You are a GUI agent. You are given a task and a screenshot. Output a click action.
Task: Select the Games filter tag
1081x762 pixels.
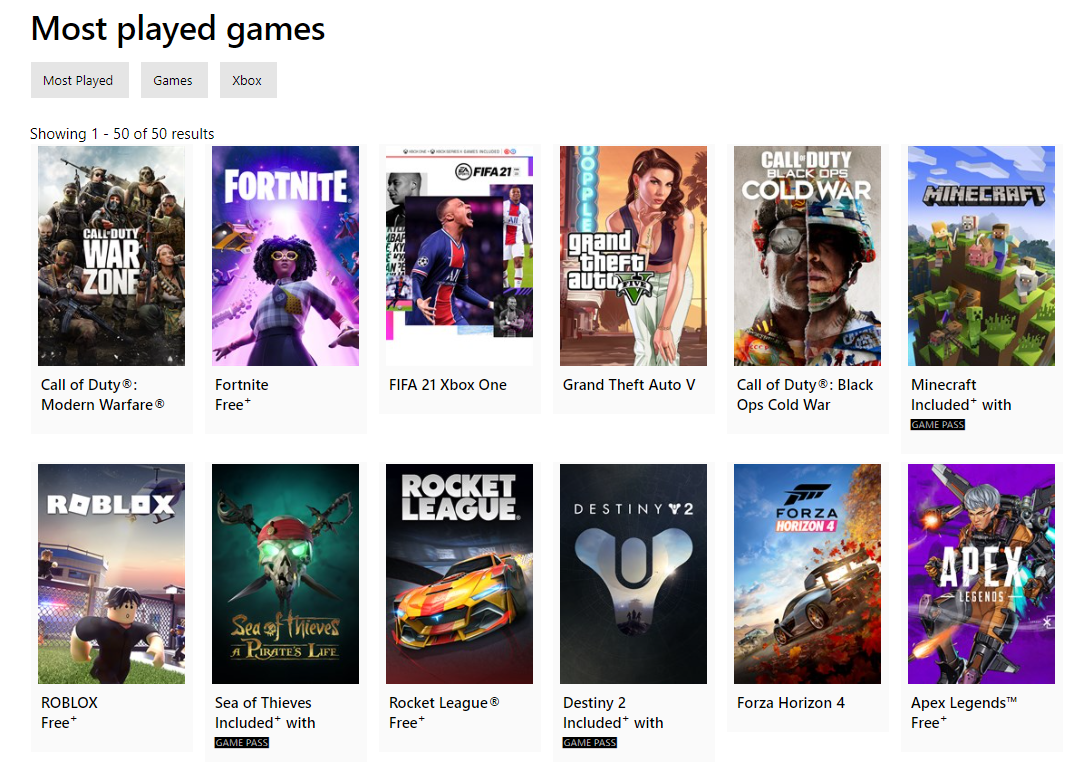click(174, 80)
